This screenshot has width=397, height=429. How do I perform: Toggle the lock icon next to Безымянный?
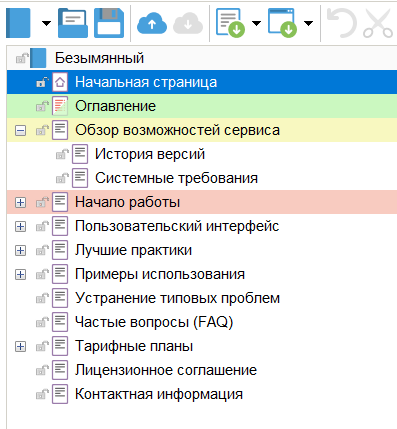[x=22, y=58]
